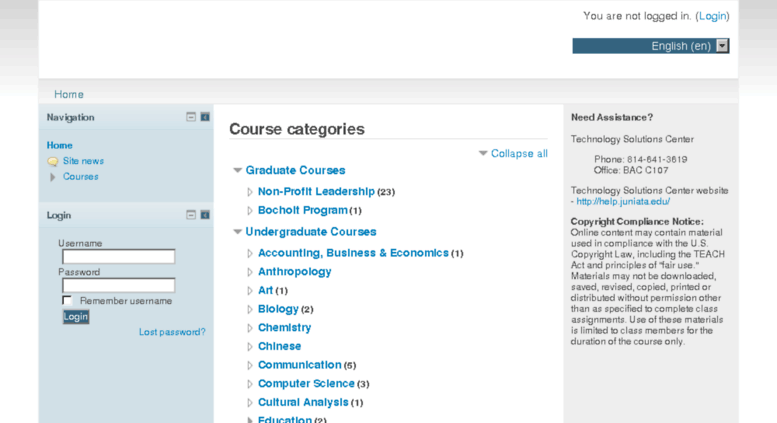The width and height of the screenshot is (777, 423).
Task: Open the English (en) language dropdown
Action: point(651,46)
